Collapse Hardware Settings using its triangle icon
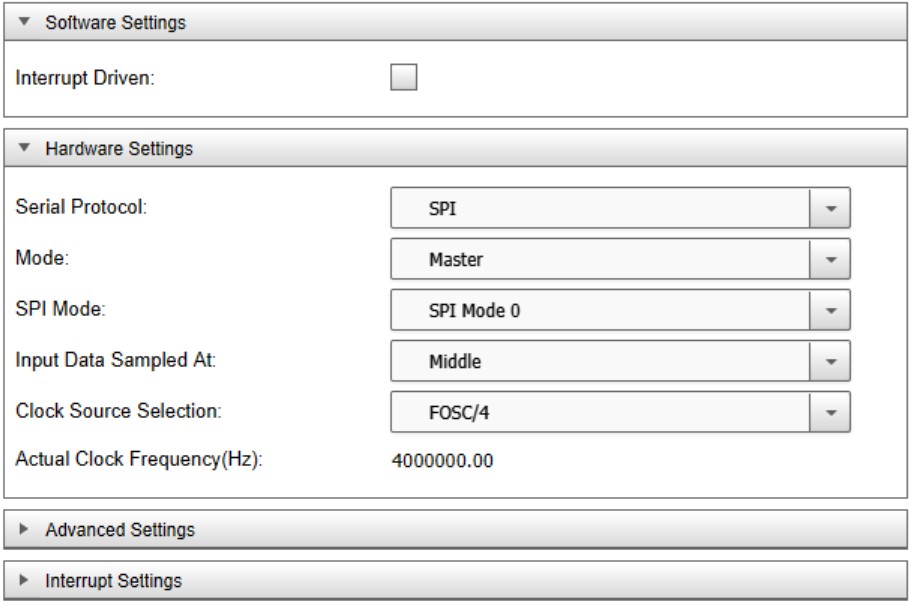 pos(26,149)
